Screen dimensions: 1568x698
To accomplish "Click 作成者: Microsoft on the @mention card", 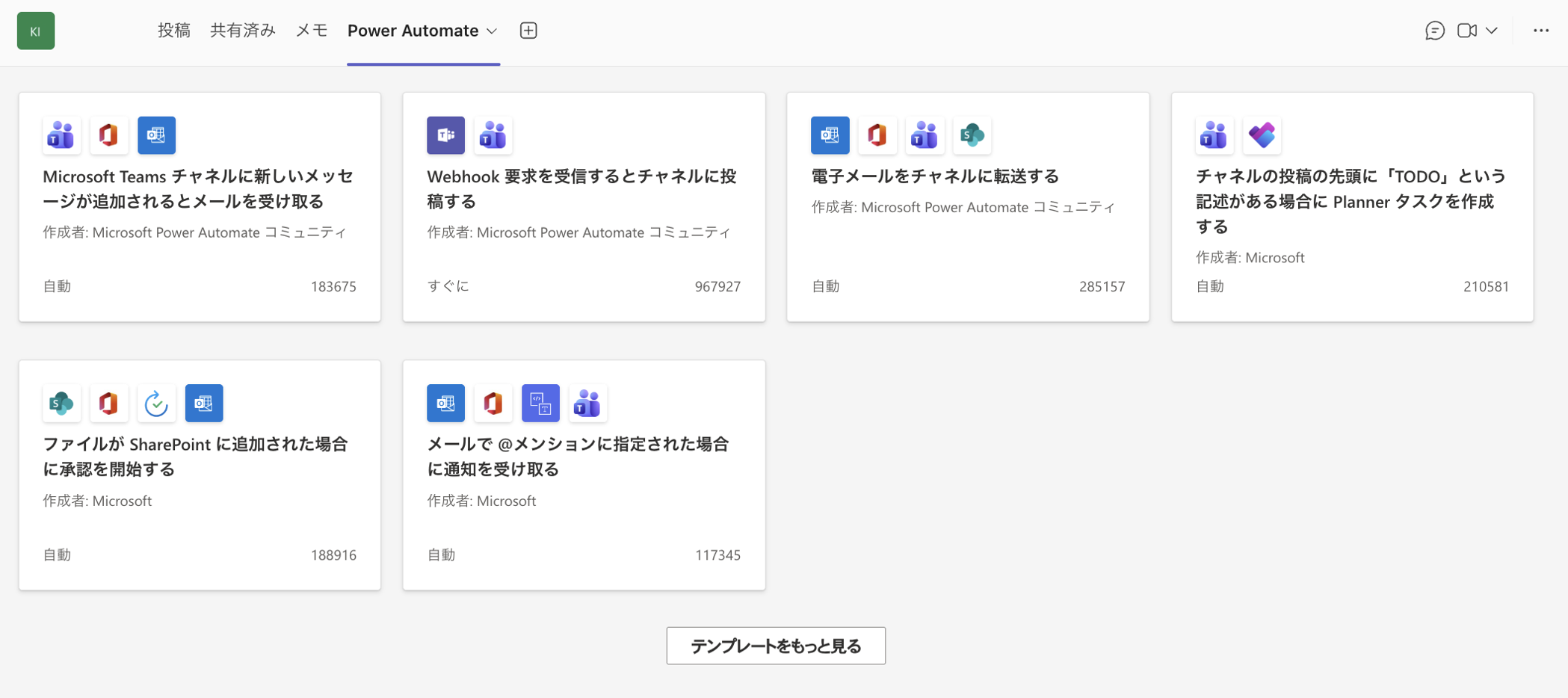I will [x=481, y=501].
